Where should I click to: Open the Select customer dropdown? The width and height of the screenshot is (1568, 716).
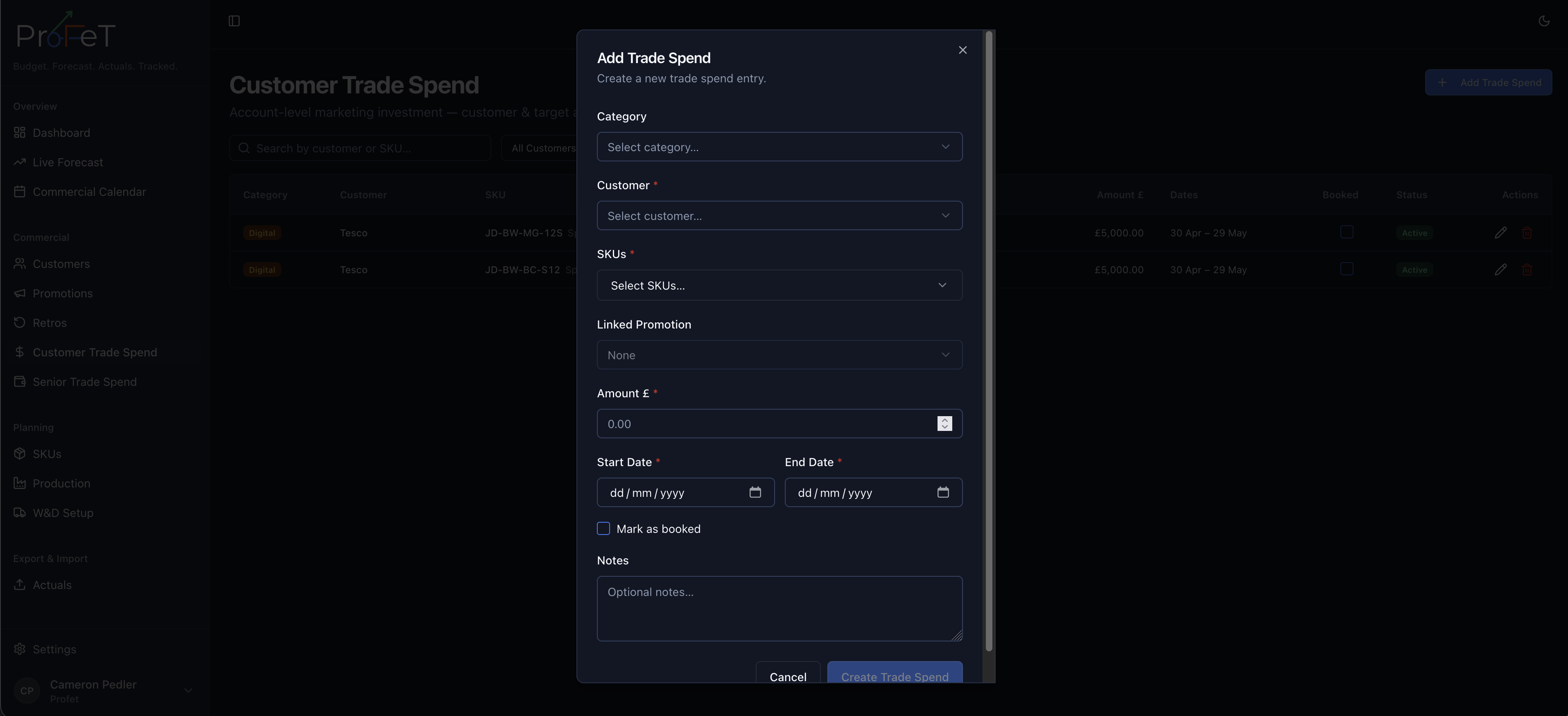pos(779,215)
